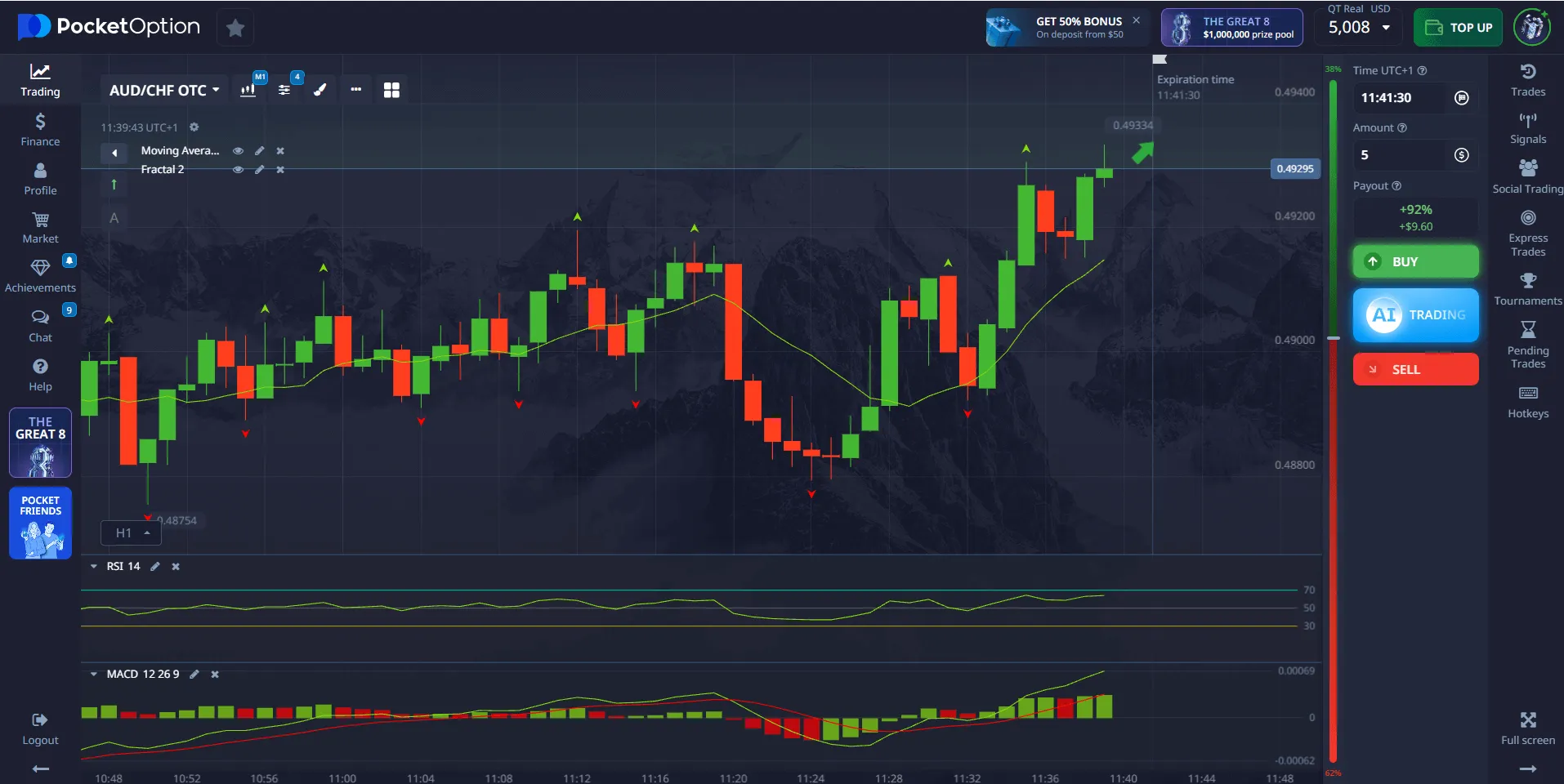The height and width of the screenshot is (784, 1564).
Task: Open the AUD/CHF OTC asset dropdown
Action: [164, 90]
